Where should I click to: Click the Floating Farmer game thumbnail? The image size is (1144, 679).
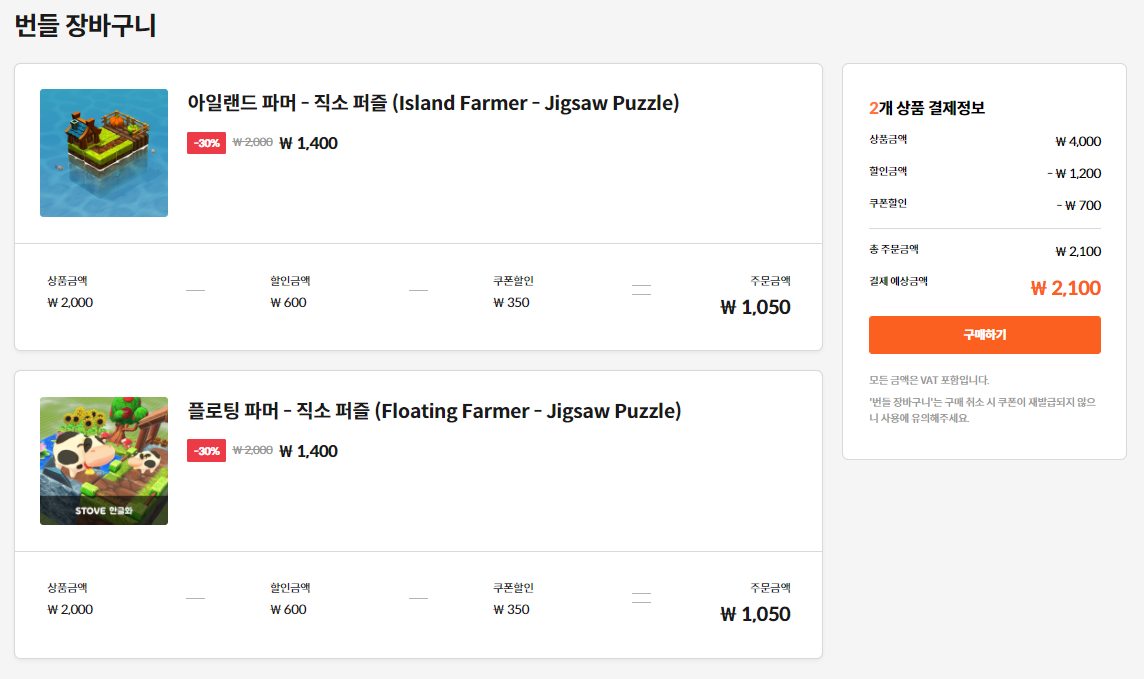click(104, 460)
